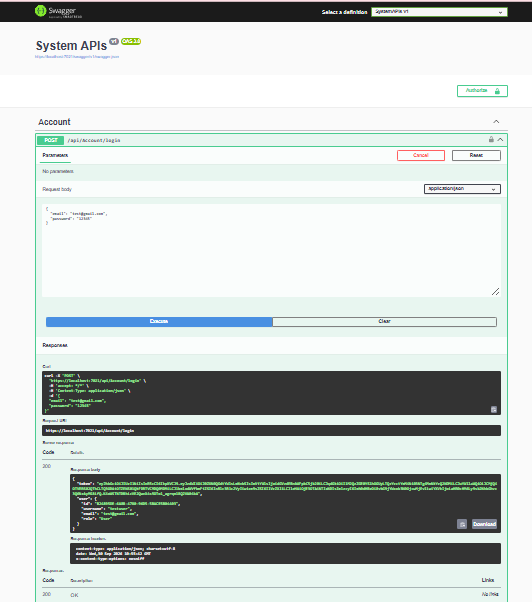This screenshot has height=602, width=532.
Task: Click the Clear button
Action: [384, 322]
